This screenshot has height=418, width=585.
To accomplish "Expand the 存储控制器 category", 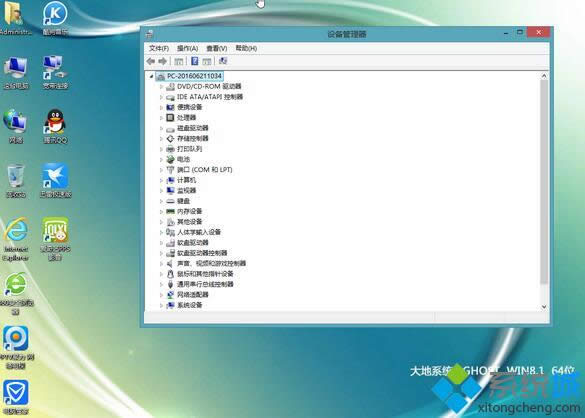I will pos(161,139).
